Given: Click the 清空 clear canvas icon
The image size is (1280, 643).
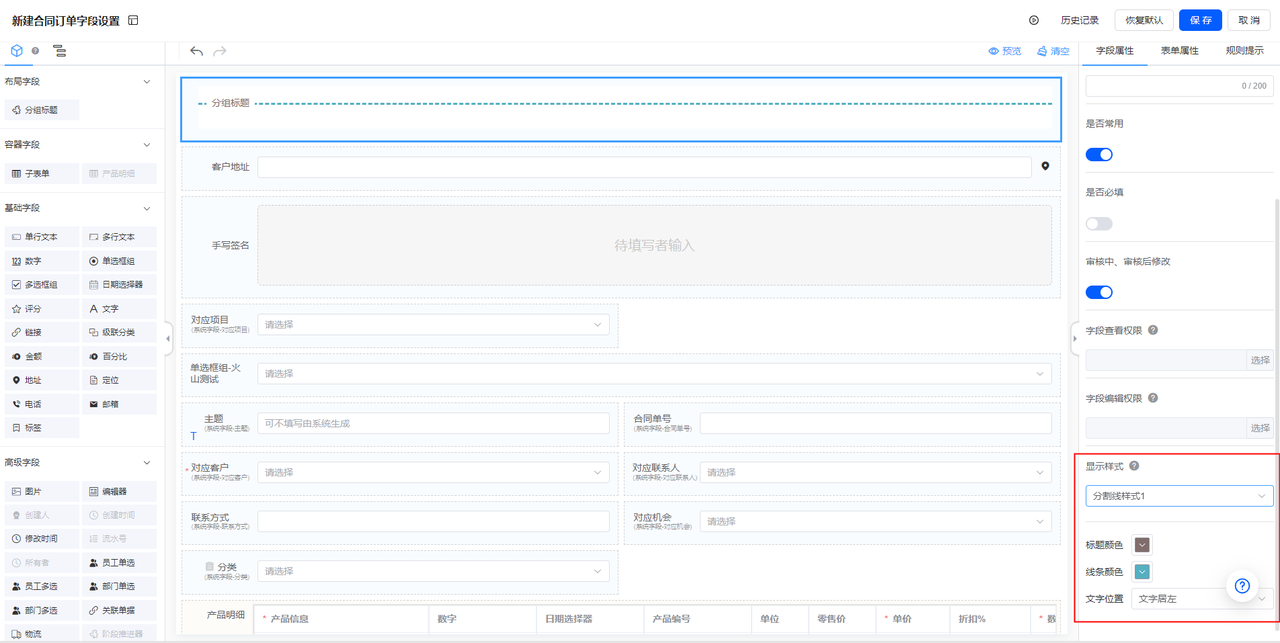Looking at the screenshot, I should tap(1042, 51).
